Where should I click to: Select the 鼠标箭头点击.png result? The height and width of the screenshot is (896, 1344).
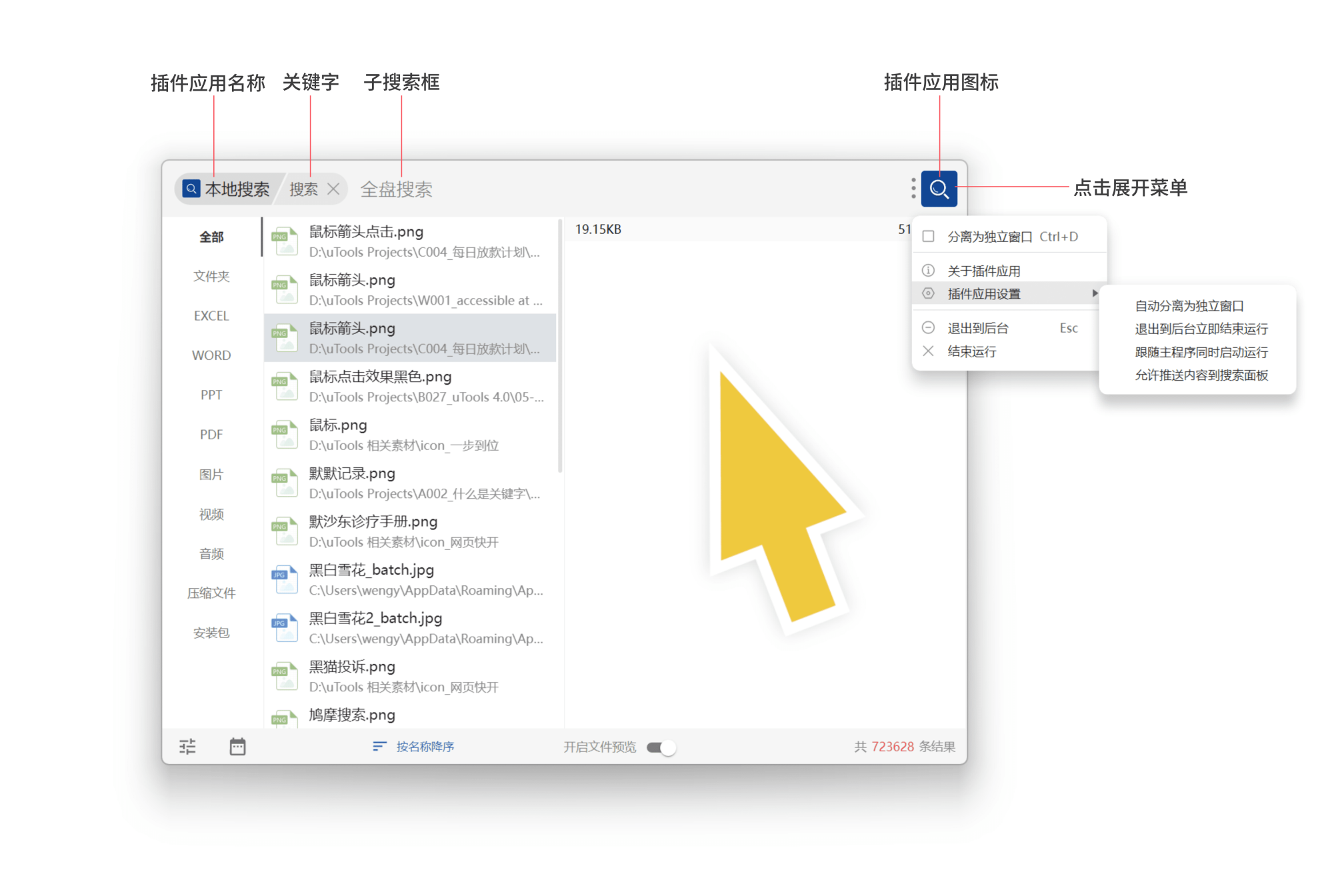point(410,241)
